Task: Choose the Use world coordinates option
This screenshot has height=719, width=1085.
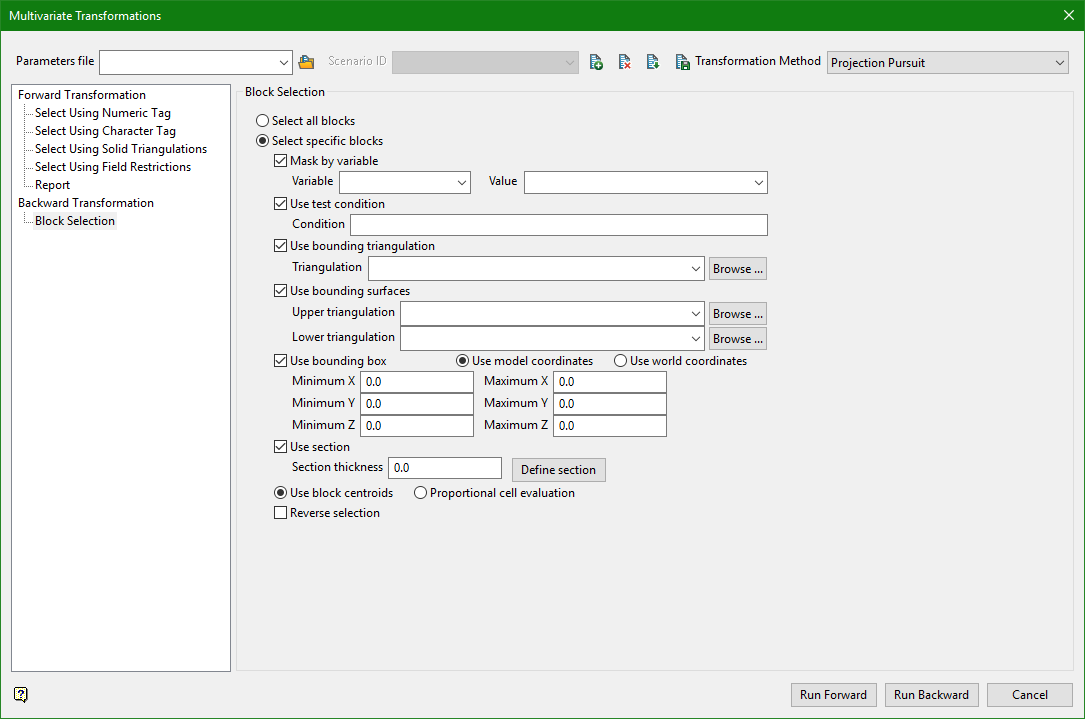Action: pos(621,361)
